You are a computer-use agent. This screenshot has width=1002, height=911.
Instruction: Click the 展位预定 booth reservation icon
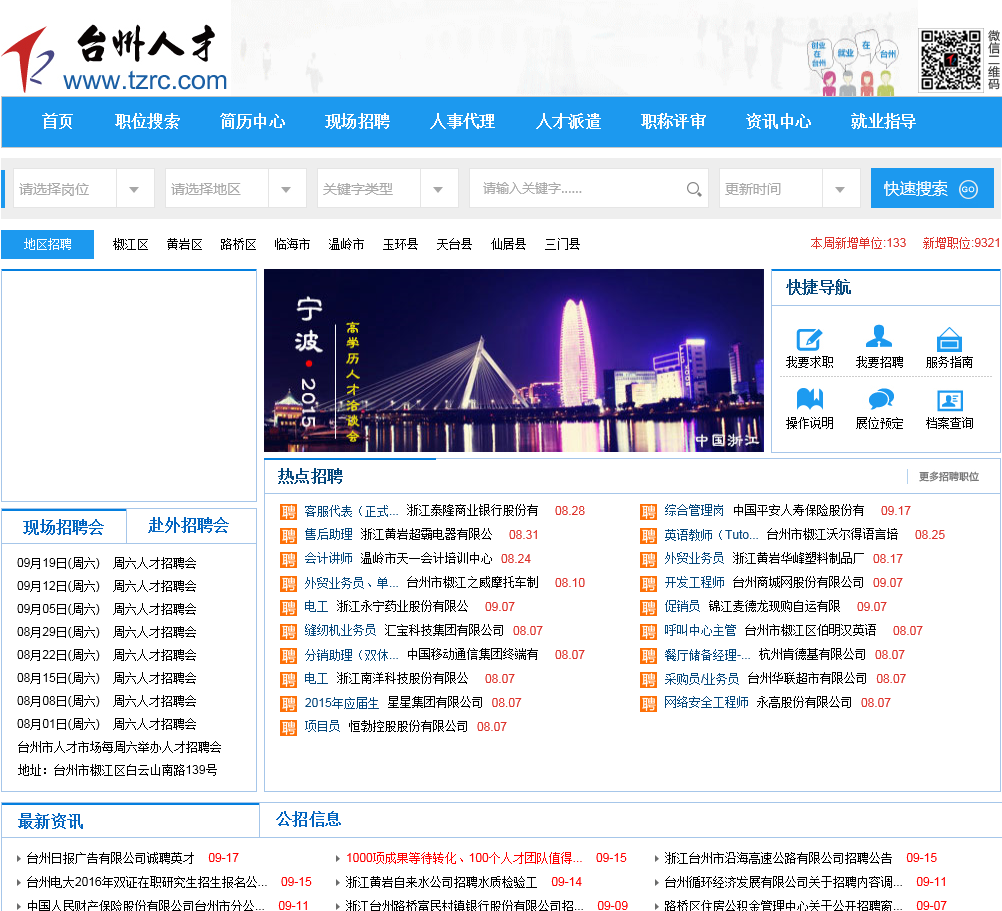(x=879, y=401)
